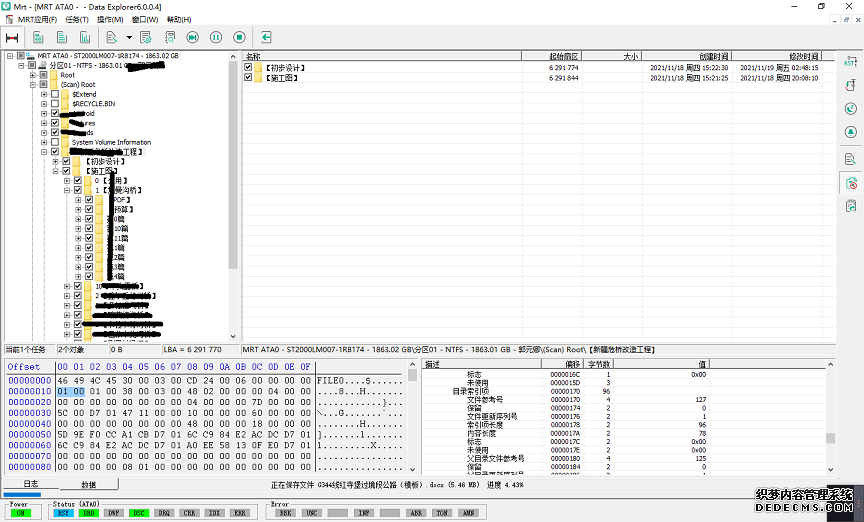This screenshot has height=522, width=864.
Task: Sort by the 修改时间 column header
Action: coord(776,56)
